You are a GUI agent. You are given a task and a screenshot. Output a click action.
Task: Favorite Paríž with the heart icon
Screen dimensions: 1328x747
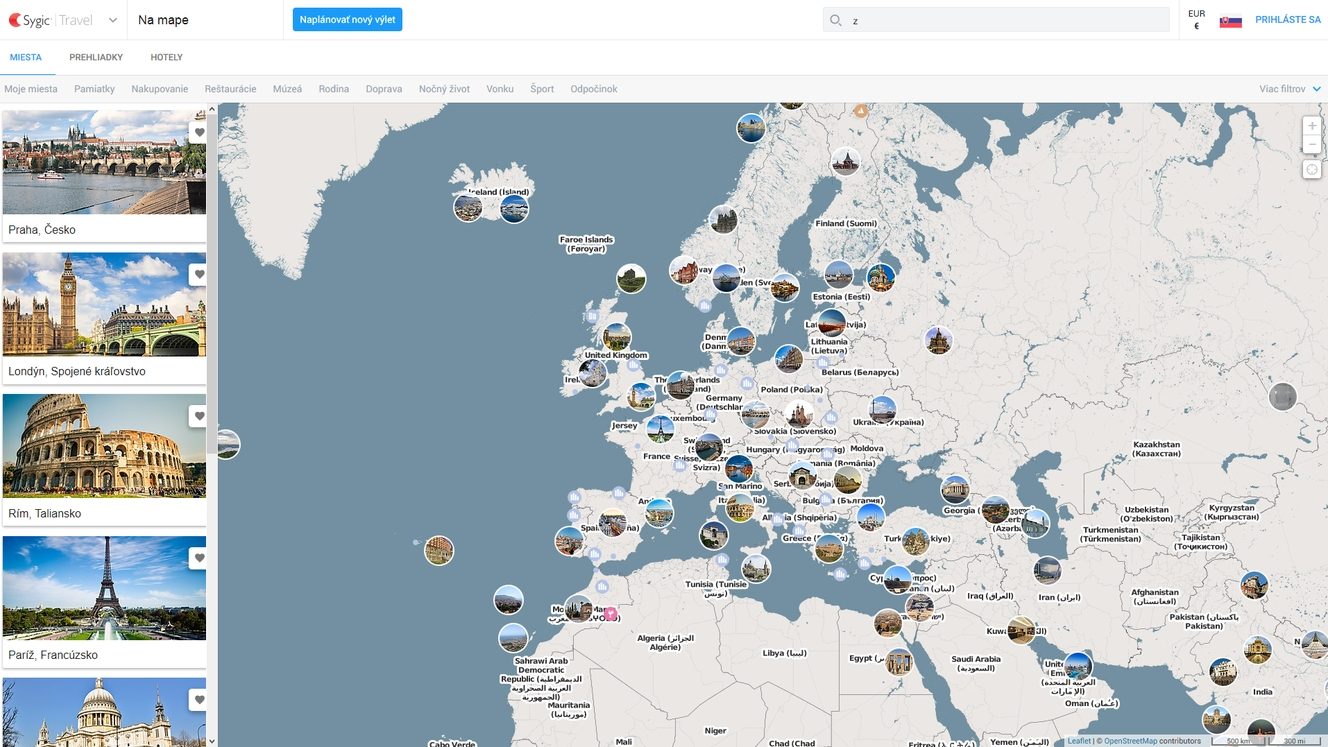pos(199,558)
